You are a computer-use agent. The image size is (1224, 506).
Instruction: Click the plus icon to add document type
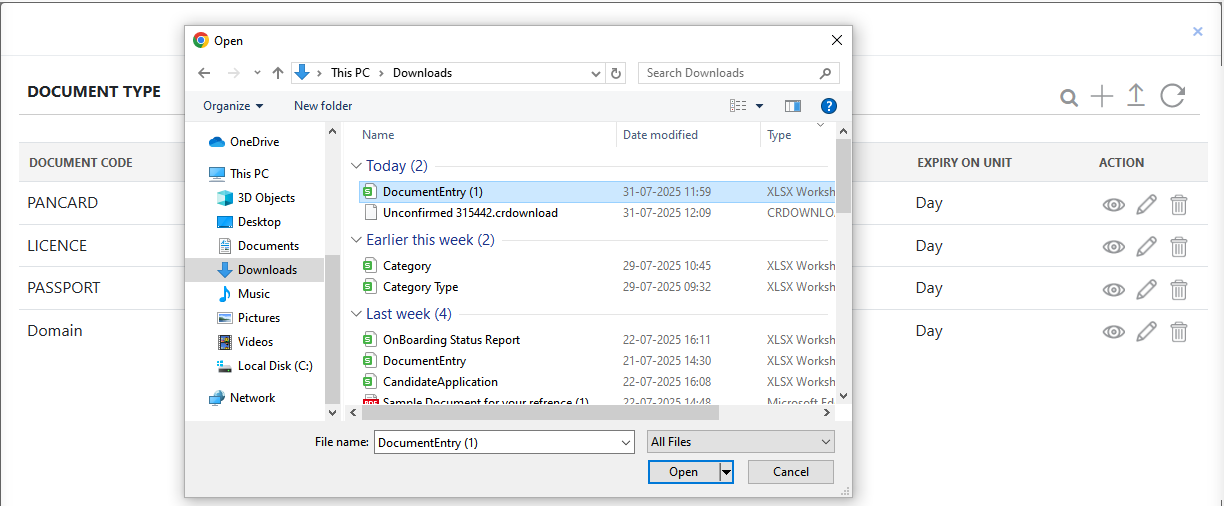click(x=1102, y=96)
